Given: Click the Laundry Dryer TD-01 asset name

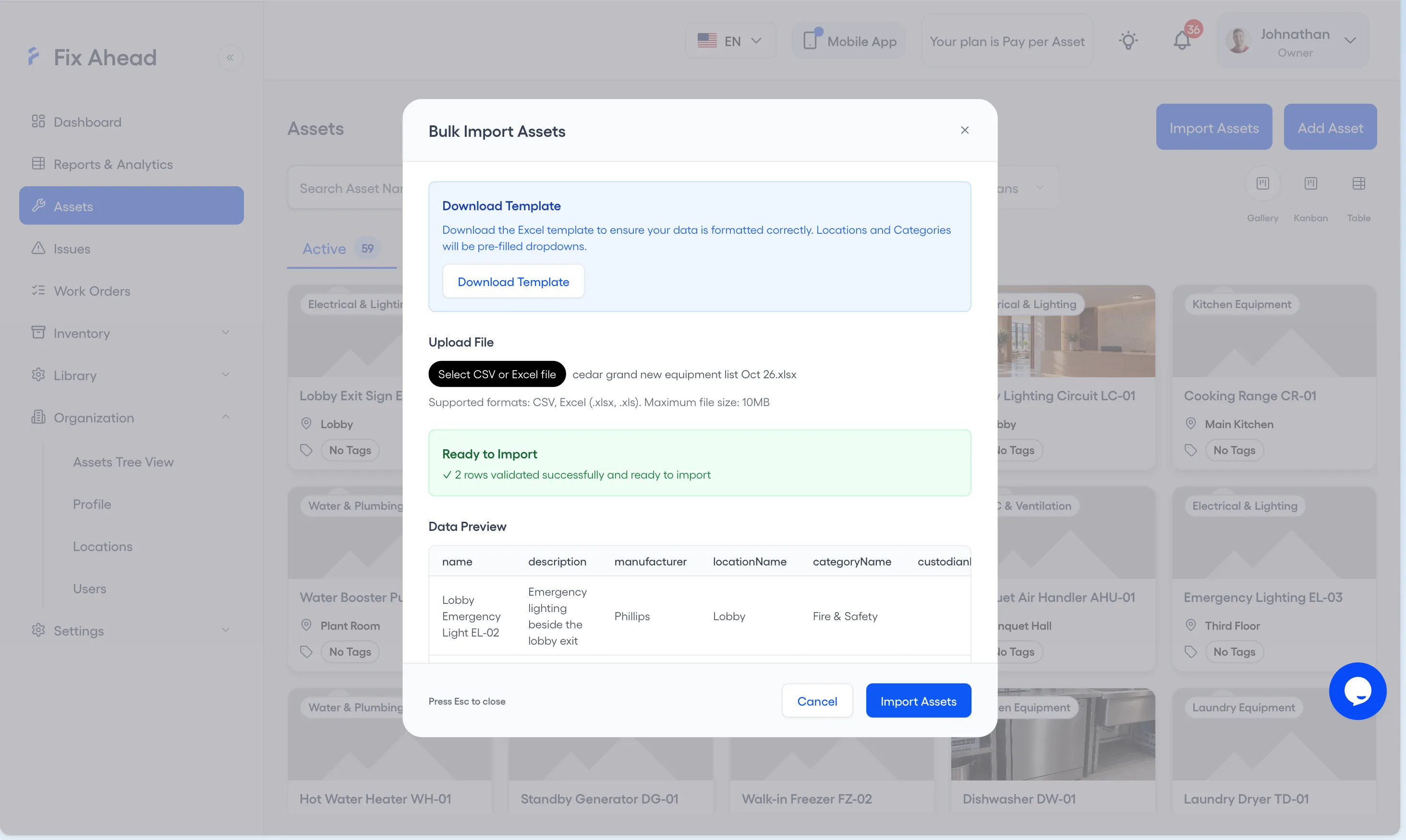Looking at the screenshot, I should pyautogui.click(x=1246, y=799).
